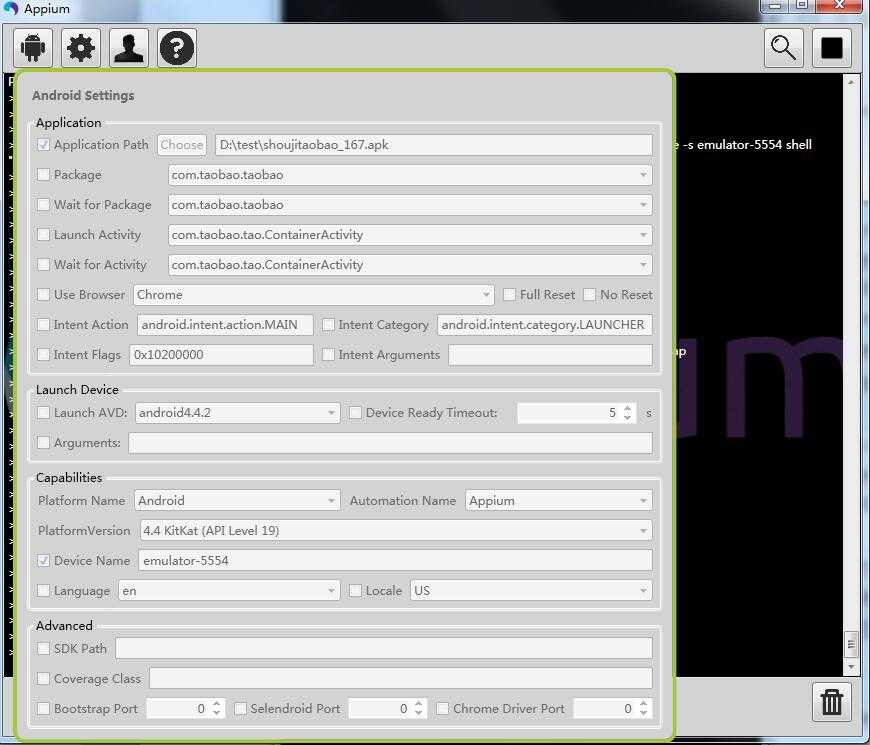Enable the Package checkbox

tap(43, 175)
